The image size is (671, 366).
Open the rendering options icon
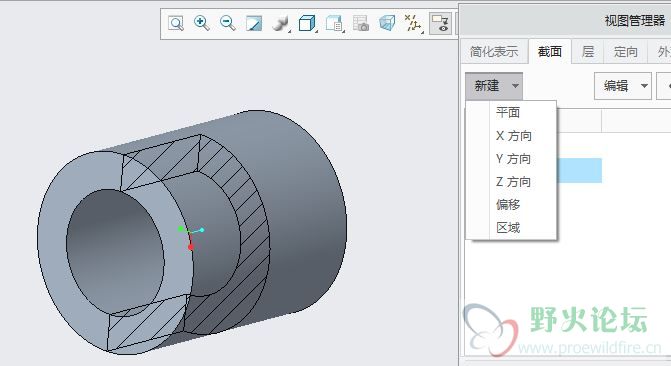tap(281, 24)
